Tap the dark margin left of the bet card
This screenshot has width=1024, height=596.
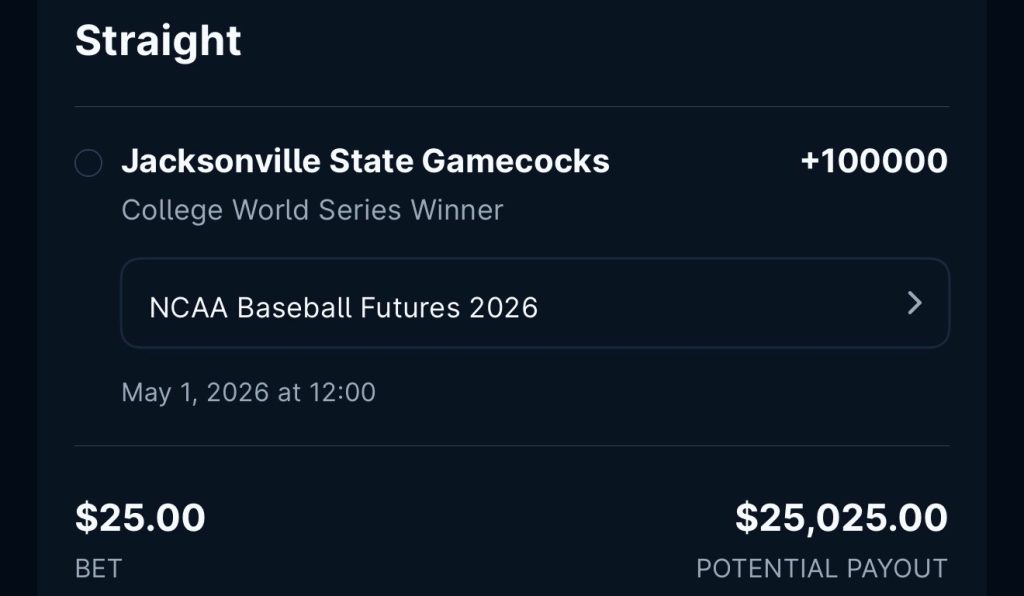pyautogui.click(x=18, y=300)
